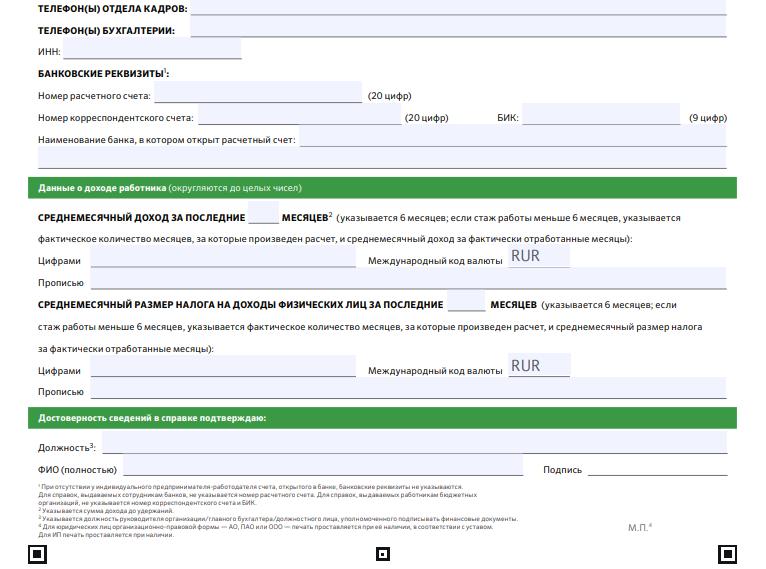
Task: Click the Цифрами field under average income
Action: pos(223,257)
